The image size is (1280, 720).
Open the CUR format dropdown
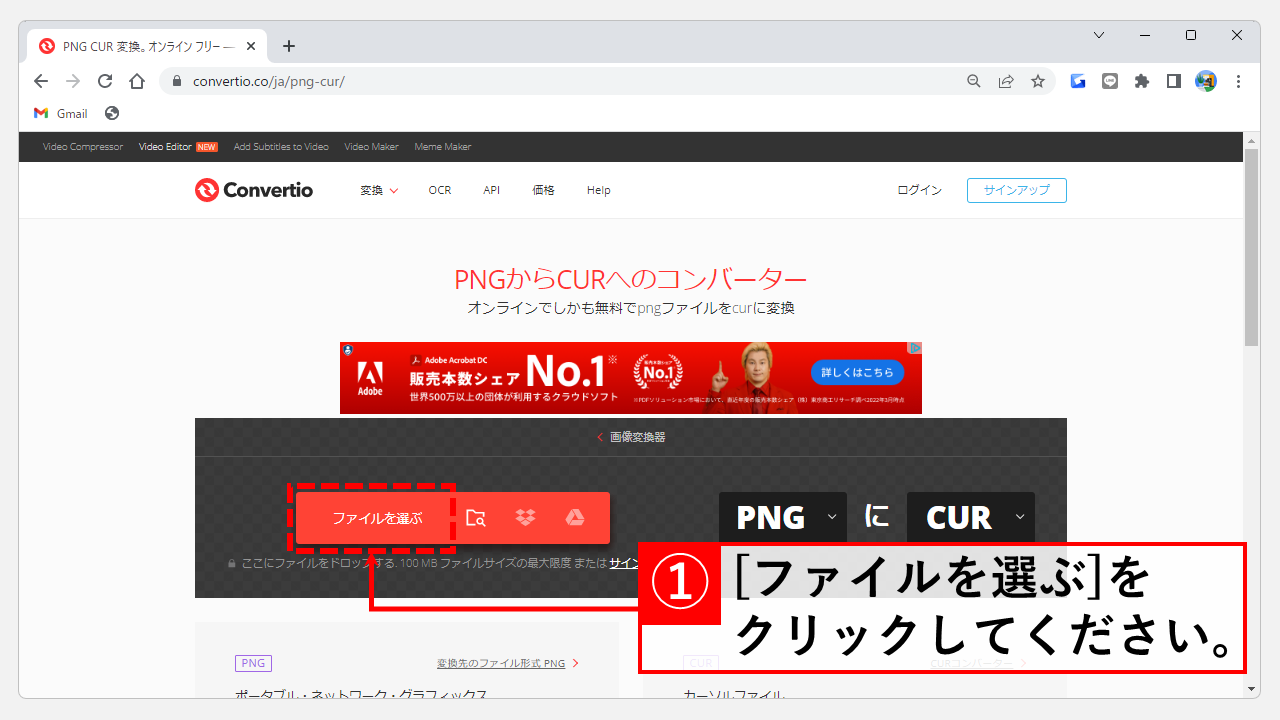pyautogui.click(x=1019, y=517)
